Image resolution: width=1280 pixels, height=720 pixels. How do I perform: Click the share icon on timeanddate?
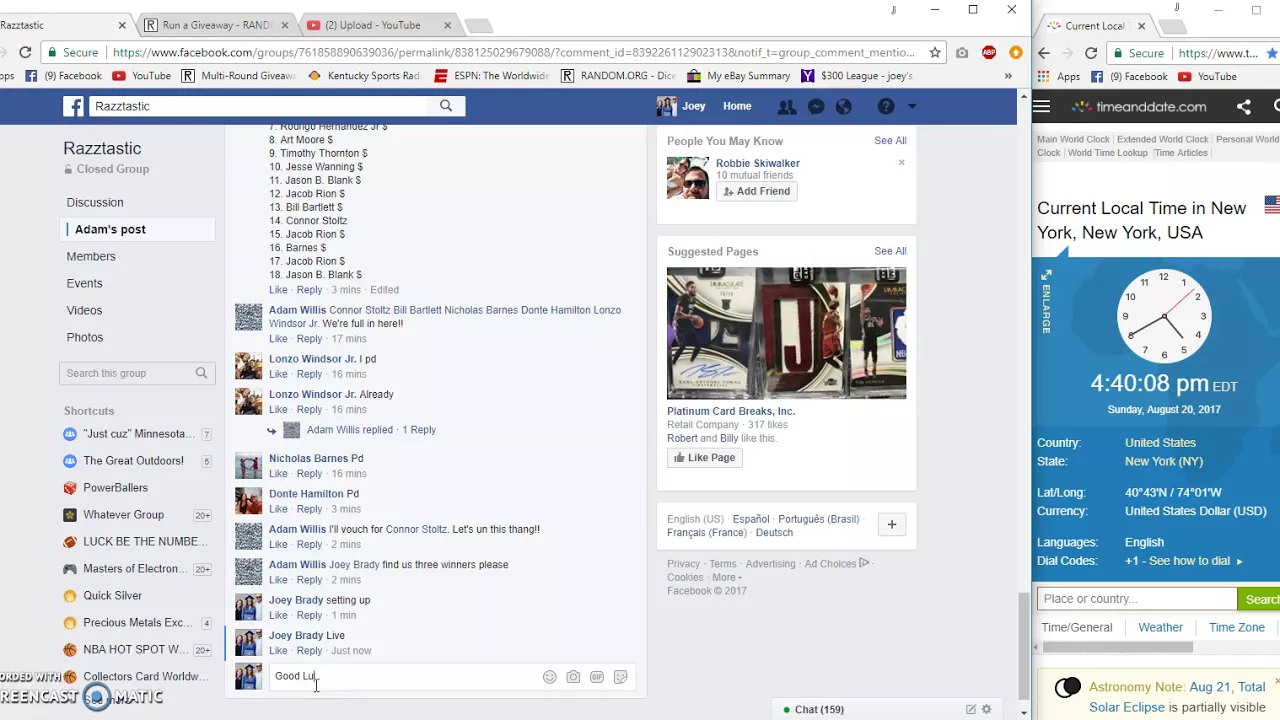click(1244, 107)
